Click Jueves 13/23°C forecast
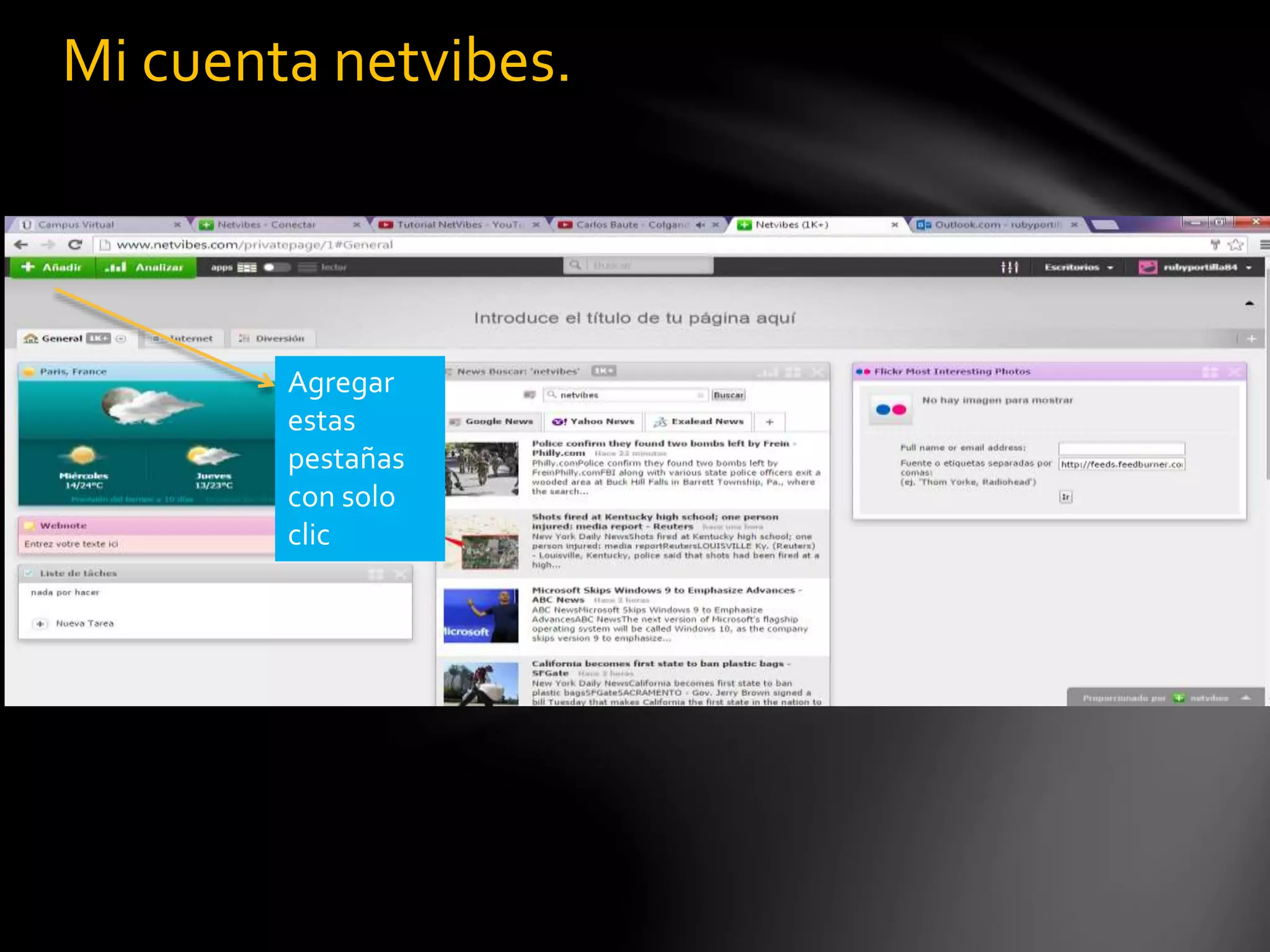 coord(213,467)
